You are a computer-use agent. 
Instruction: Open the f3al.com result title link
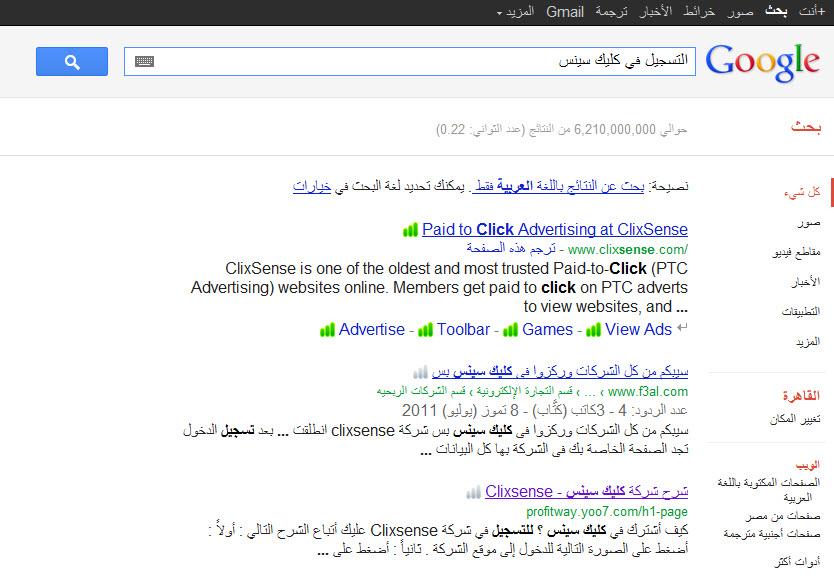560,371
